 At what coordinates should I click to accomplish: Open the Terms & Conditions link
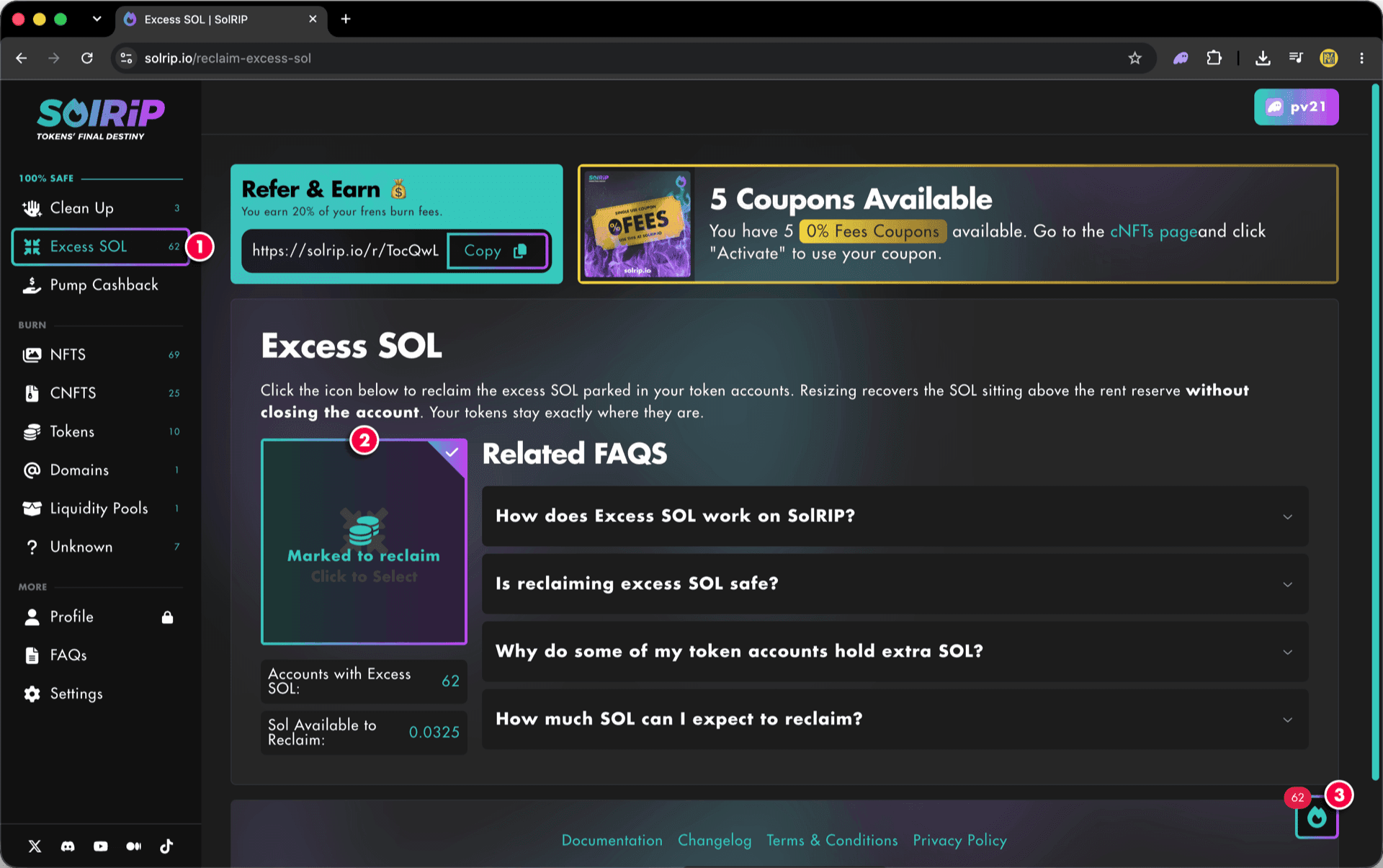coord(831,841)
